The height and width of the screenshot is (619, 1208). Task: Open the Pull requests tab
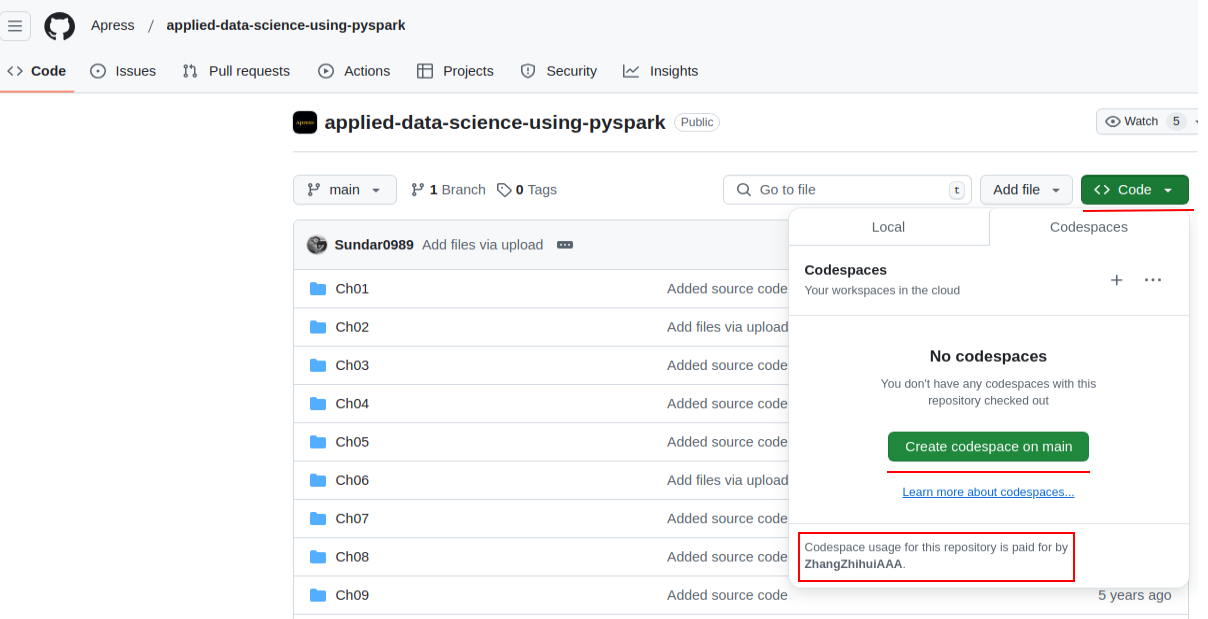click(x=237, y=71)
